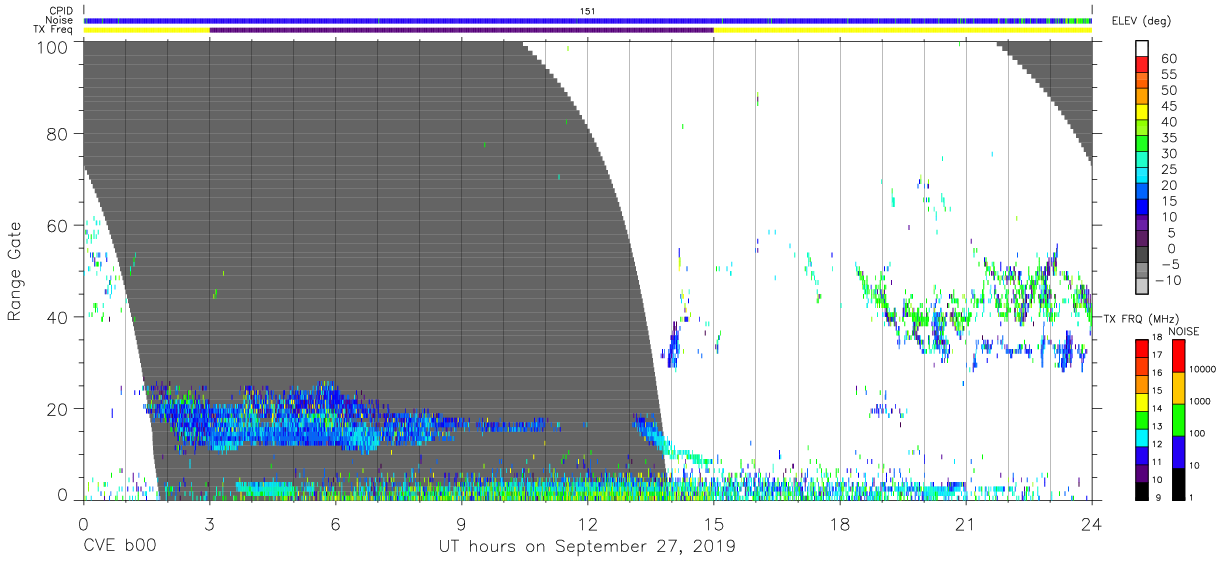Click UT hour tick label '15' on x-axis
The width and height of the screenshot is (1228, 567).
click(713, 524)
